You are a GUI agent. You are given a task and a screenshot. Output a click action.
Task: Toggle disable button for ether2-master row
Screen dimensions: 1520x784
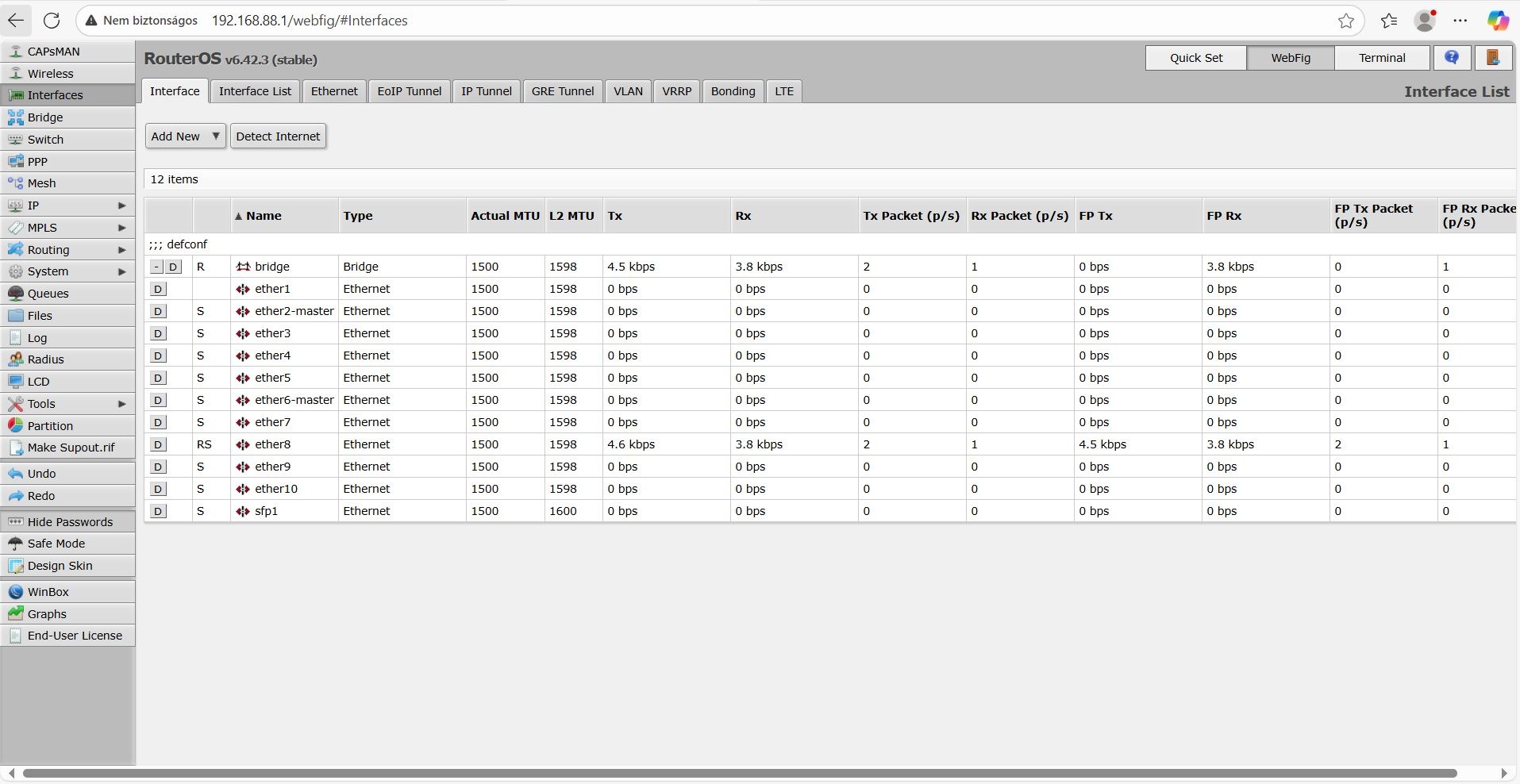click(x=158, y=311)
